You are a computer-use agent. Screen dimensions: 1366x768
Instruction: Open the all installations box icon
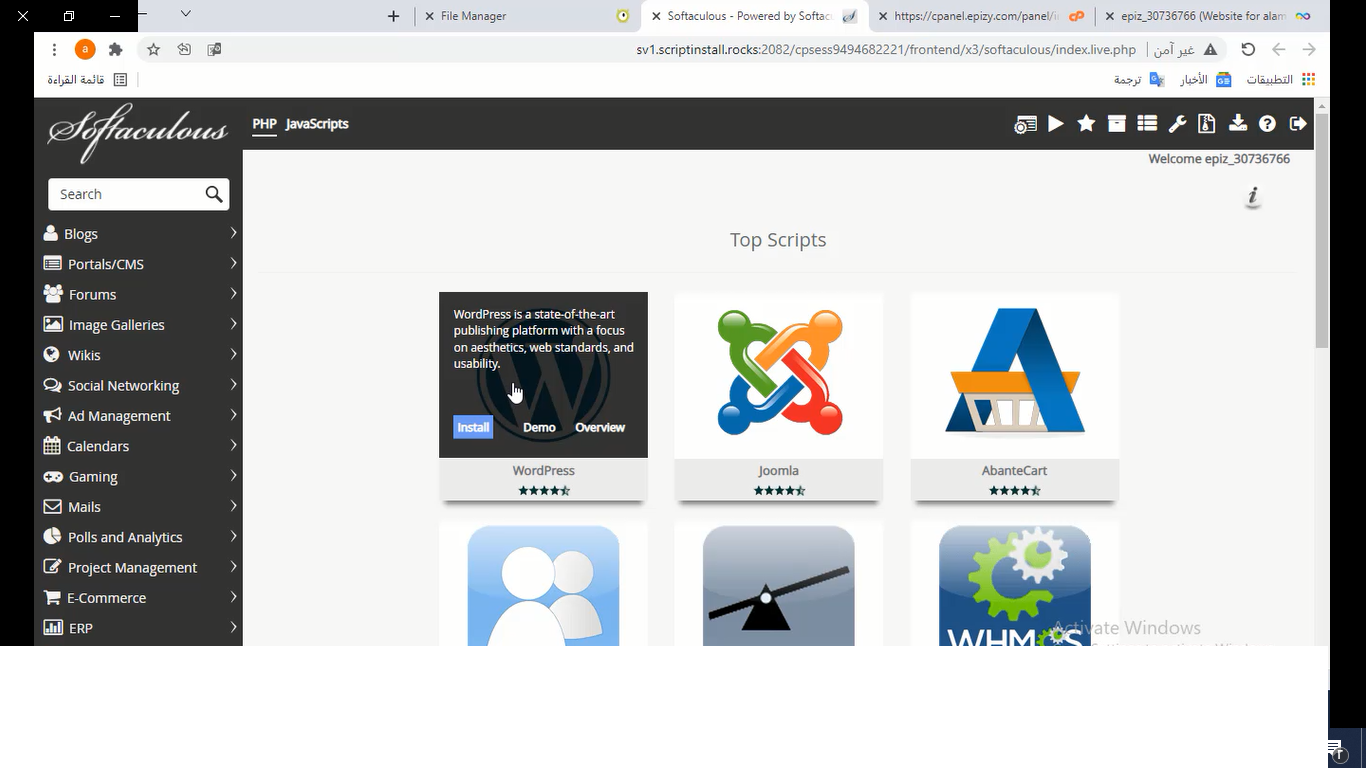(1117, 124)
